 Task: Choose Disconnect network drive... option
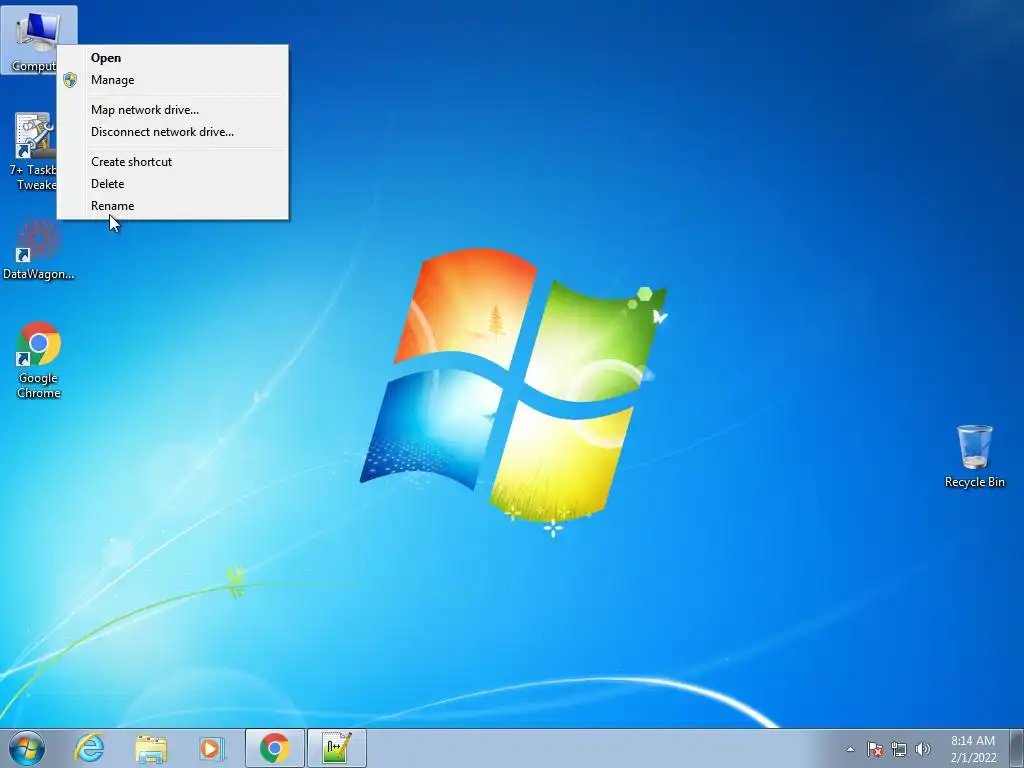coord(172,132)
